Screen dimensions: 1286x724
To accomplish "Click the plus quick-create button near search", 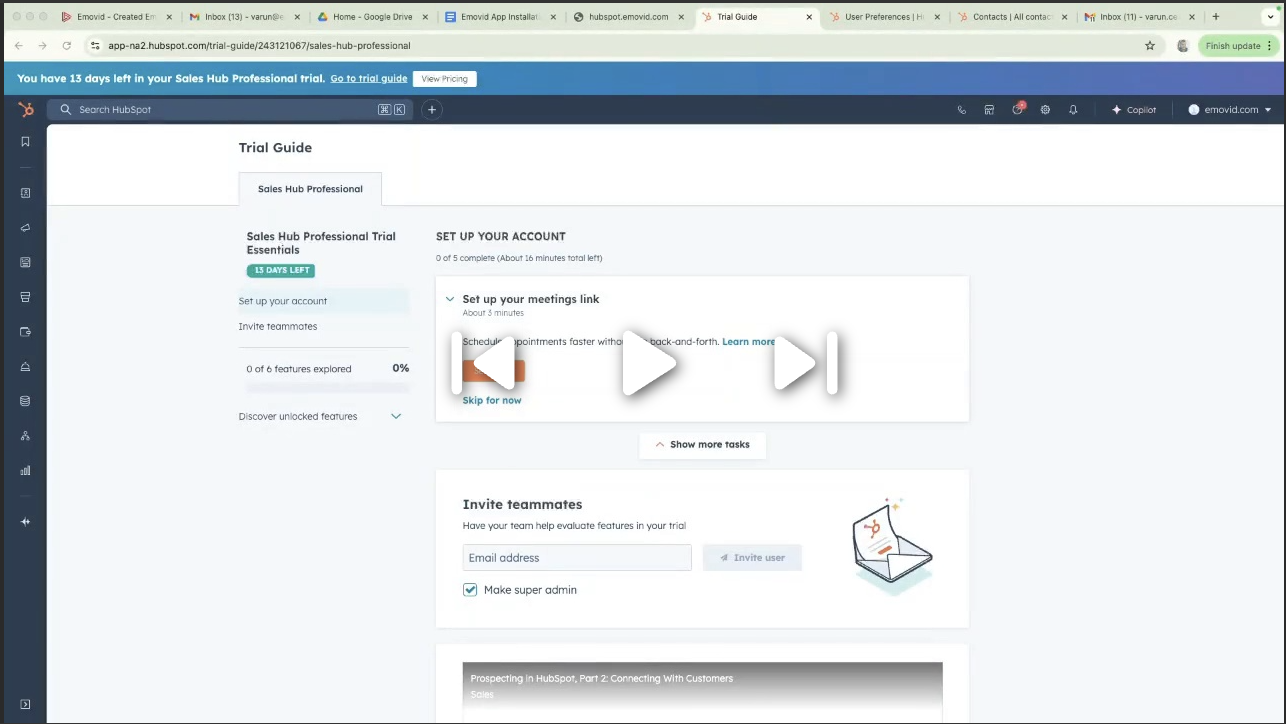I will pyautogui.click(x=432, y=110).
